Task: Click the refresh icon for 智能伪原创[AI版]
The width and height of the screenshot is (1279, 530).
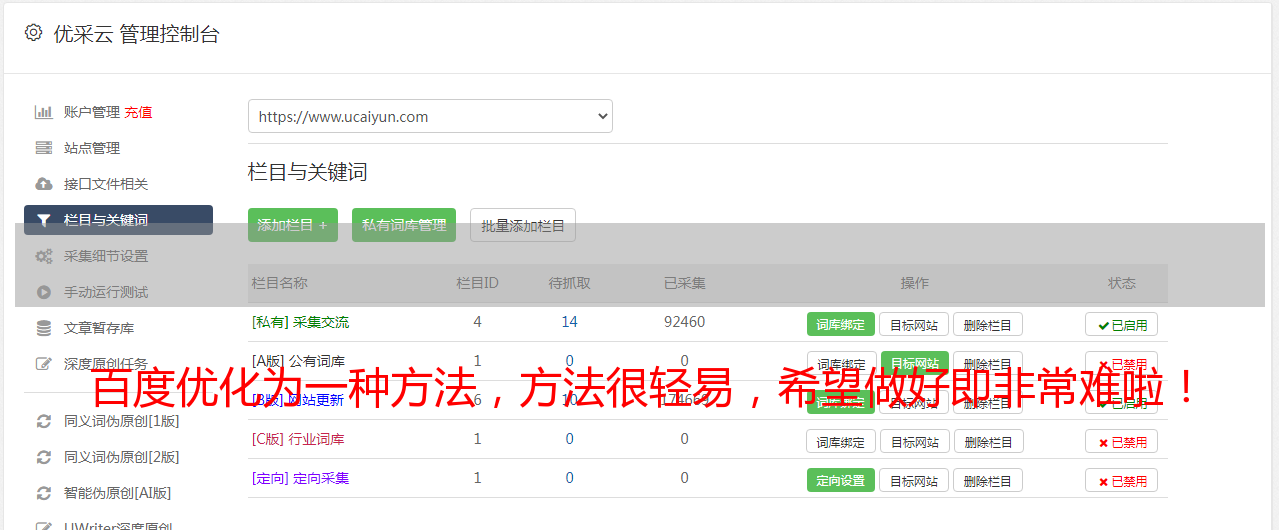Action: pyautogui.click(x=44, y=493)
